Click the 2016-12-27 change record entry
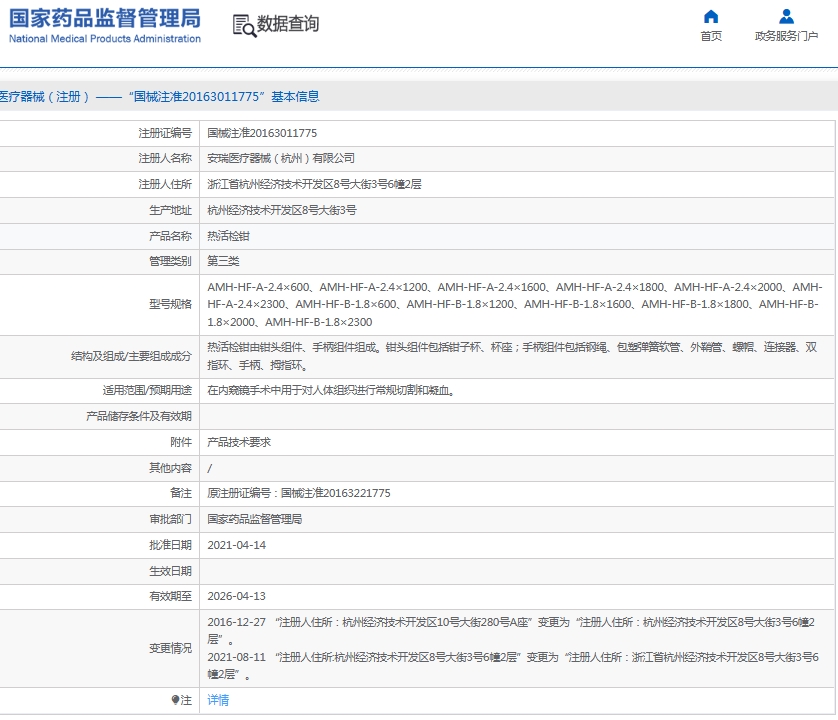 [x=511, y=631]
